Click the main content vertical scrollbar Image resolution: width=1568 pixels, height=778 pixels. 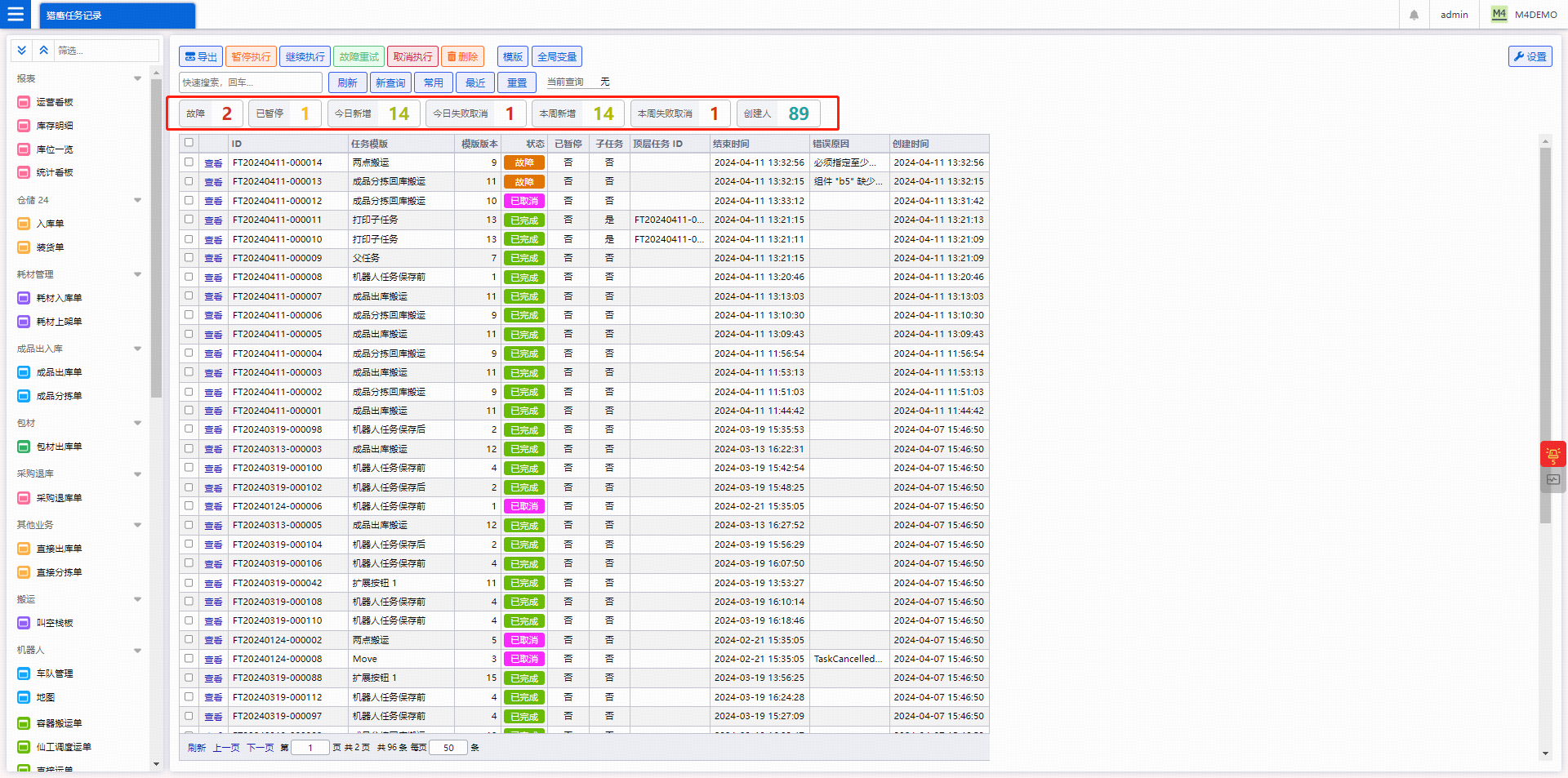click(1545, 335)
